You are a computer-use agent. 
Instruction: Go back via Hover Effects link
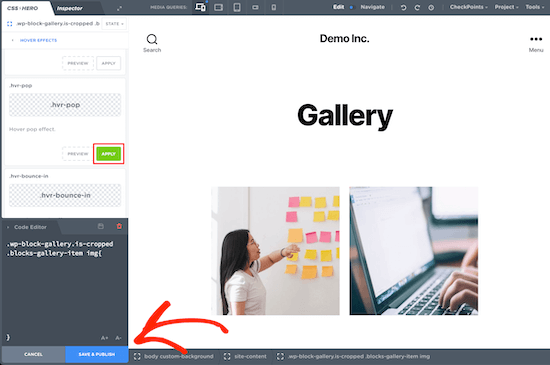coord(38,40)
